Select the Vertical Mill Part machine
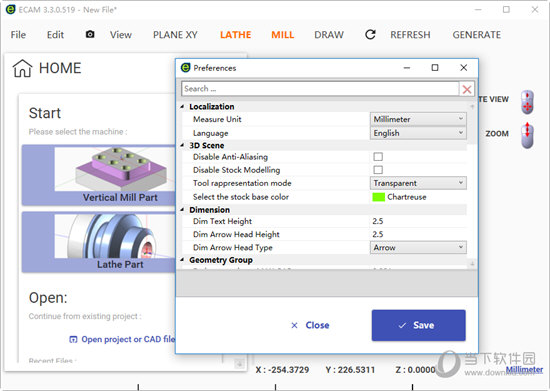Screen dimensions: 550x391 pyautogui.click(x=99, y=175)
